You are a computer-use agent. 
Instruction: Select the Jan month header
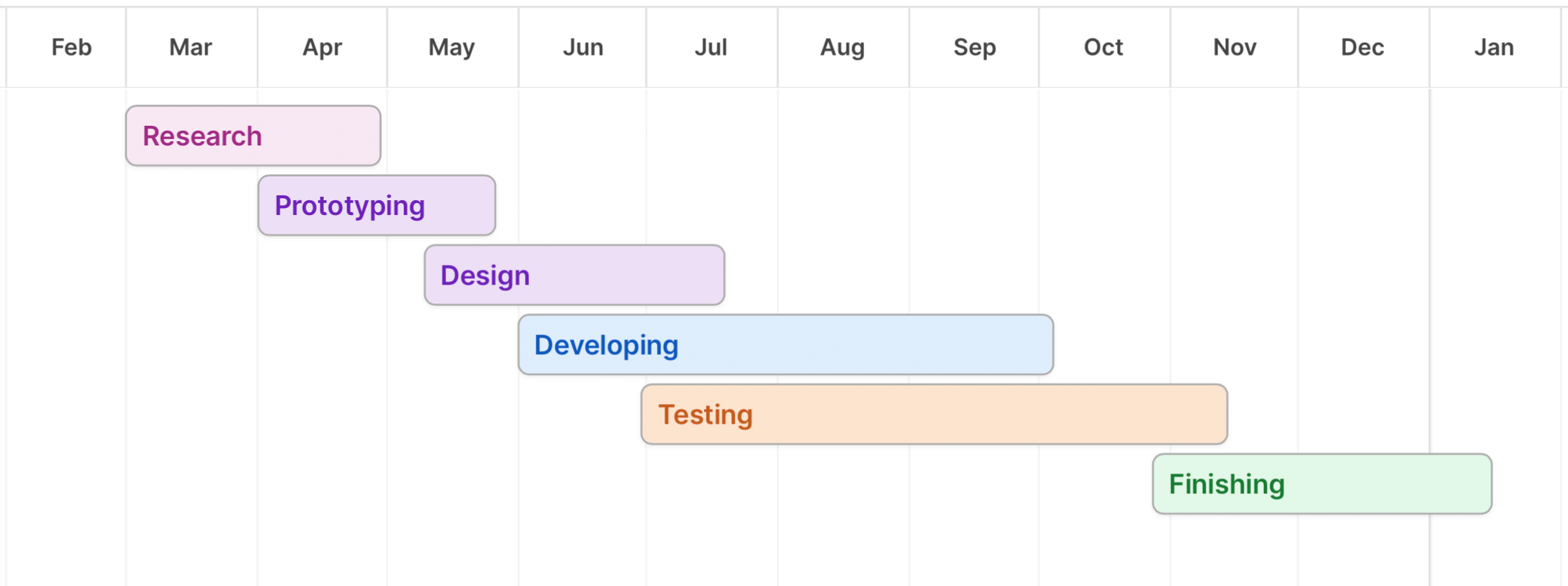[1494, 48]
